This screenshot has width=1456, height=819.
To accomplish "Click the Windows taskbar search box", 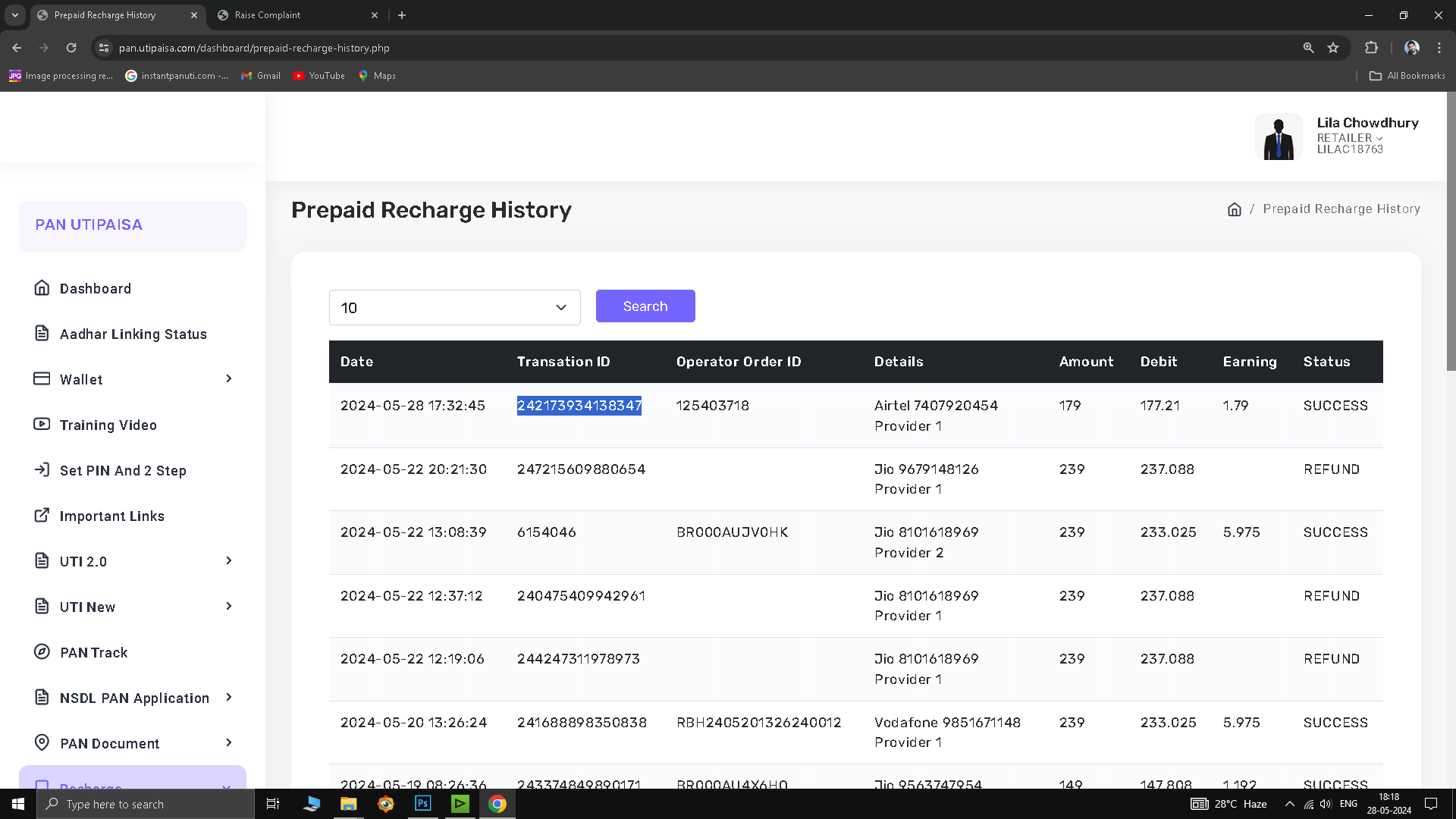I will [x=146, y=804].
